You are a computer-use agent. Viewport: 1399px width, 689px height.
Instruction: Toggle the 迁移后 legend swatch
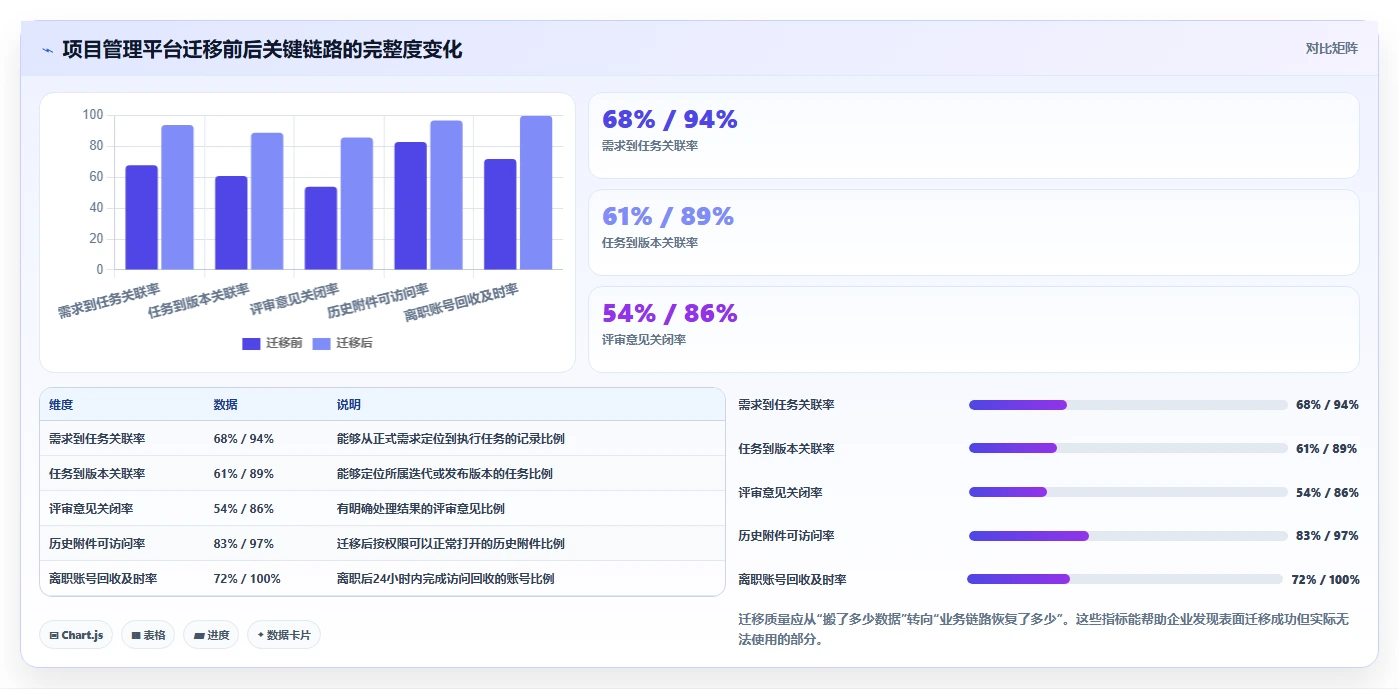click(321, 343)
